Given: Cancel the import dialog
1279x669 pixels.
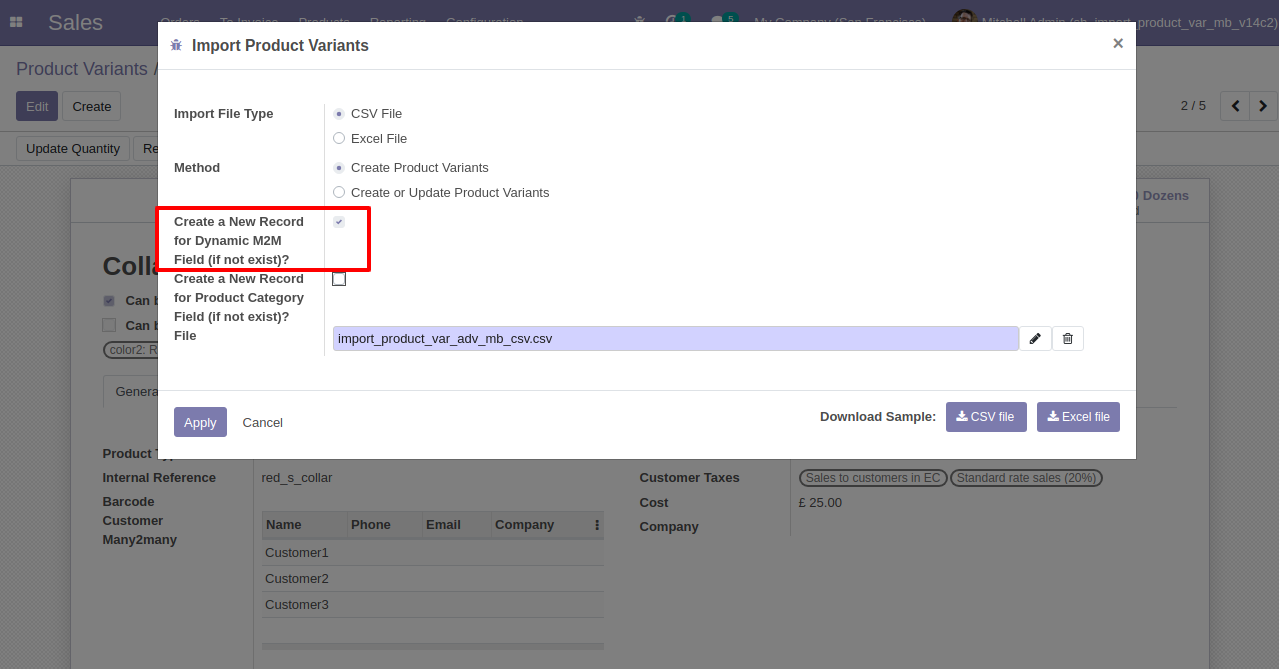Looking at the screenshot, I should pyautogui.click(x=263, y=422).
